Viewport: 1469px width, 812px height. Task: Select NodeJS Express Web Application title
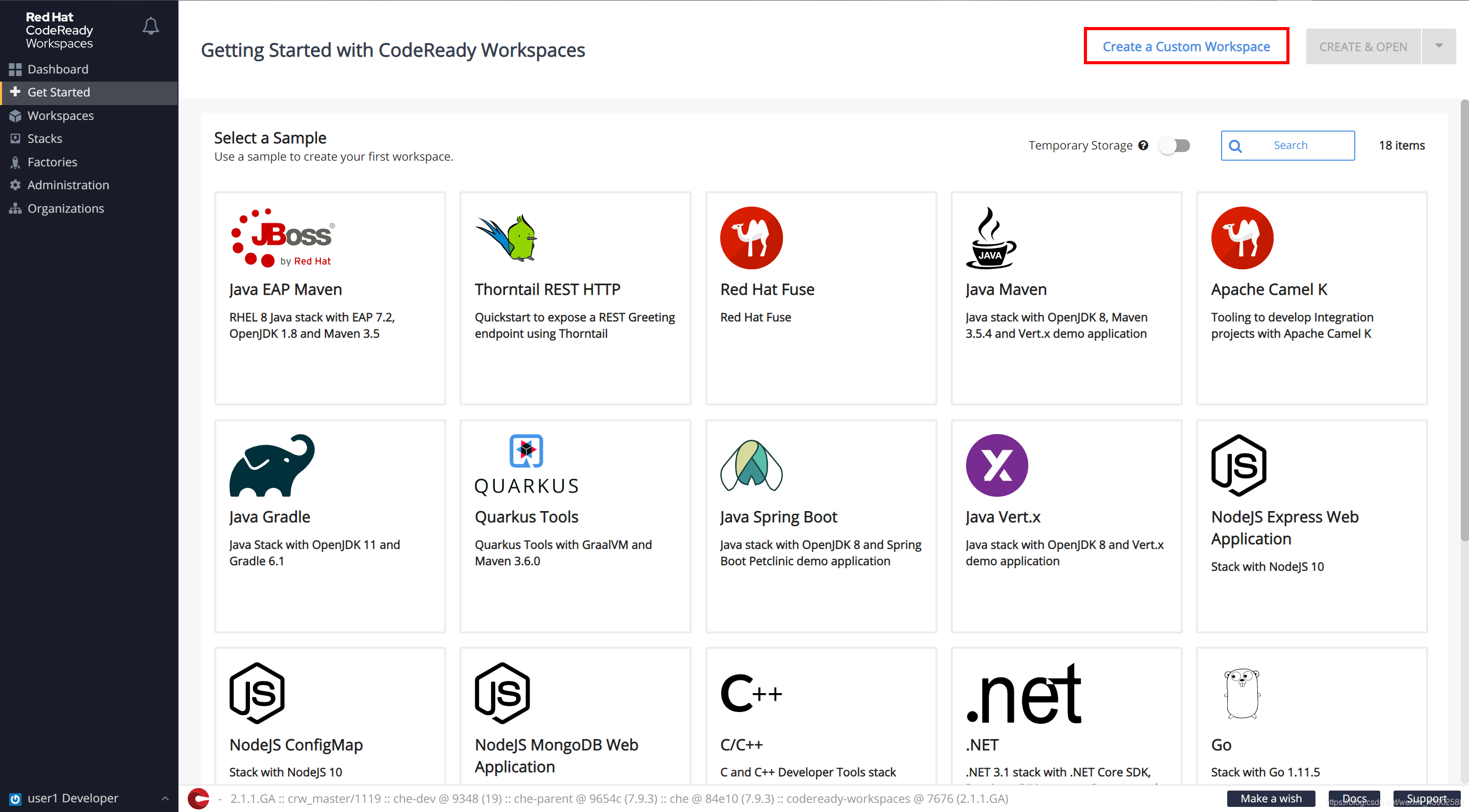point(1285,527)
